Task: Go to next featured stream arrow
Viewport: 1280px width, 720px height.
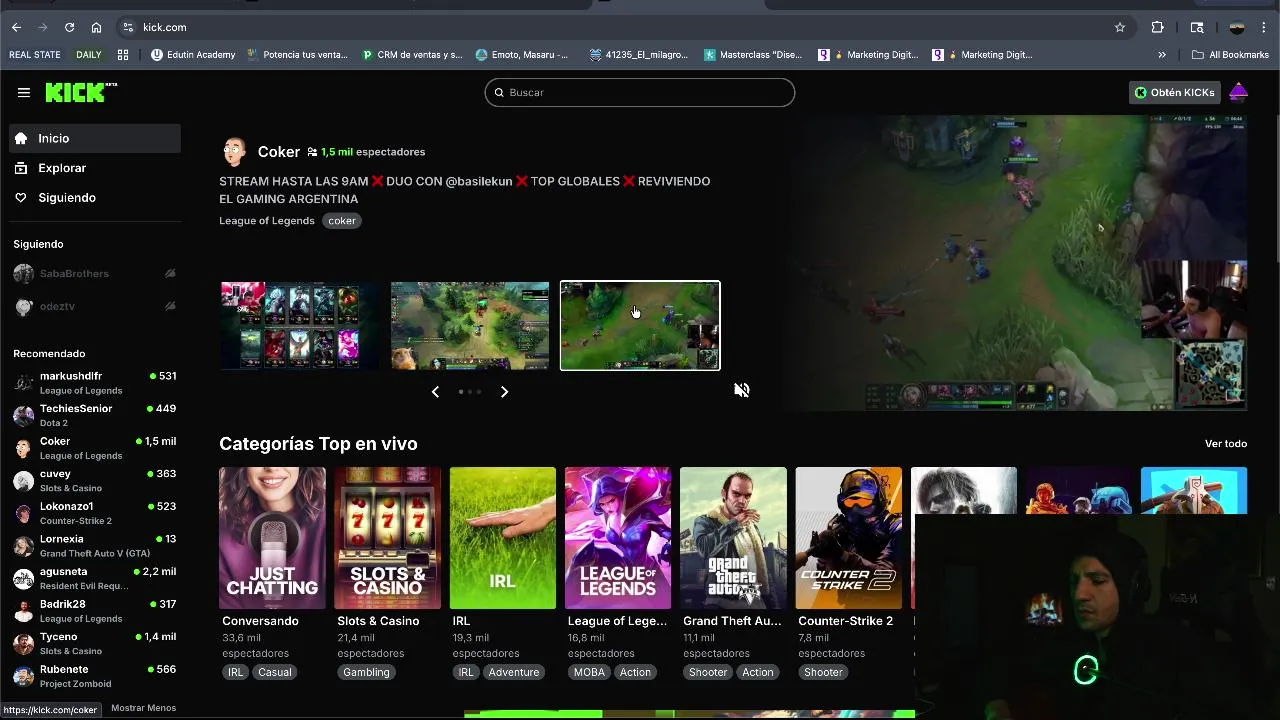Action: coord(504,392)
